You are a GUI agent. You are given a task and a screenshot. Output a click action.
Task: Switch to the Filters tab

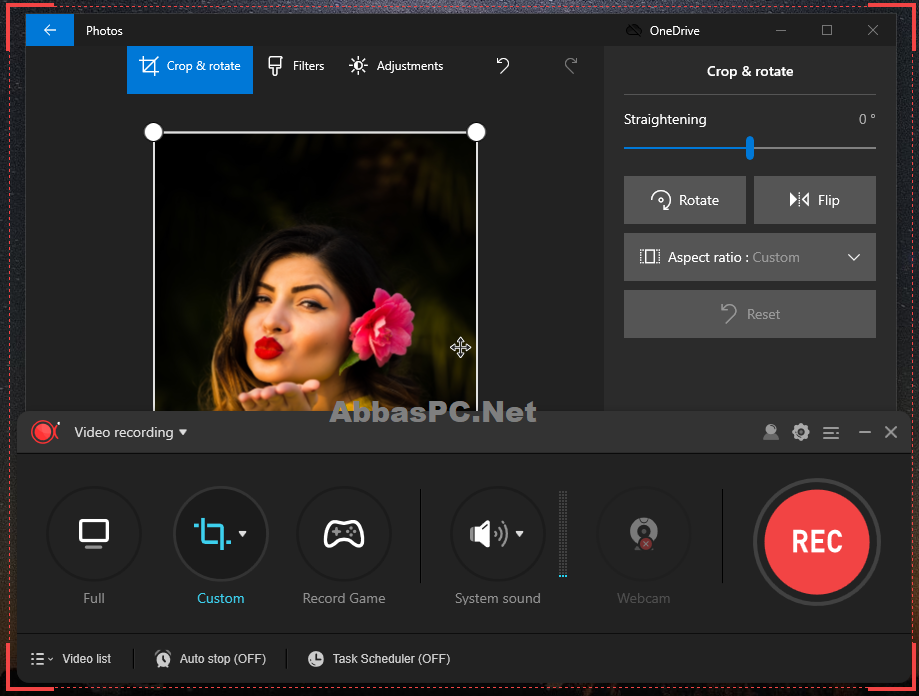click(x=296, y=66)
